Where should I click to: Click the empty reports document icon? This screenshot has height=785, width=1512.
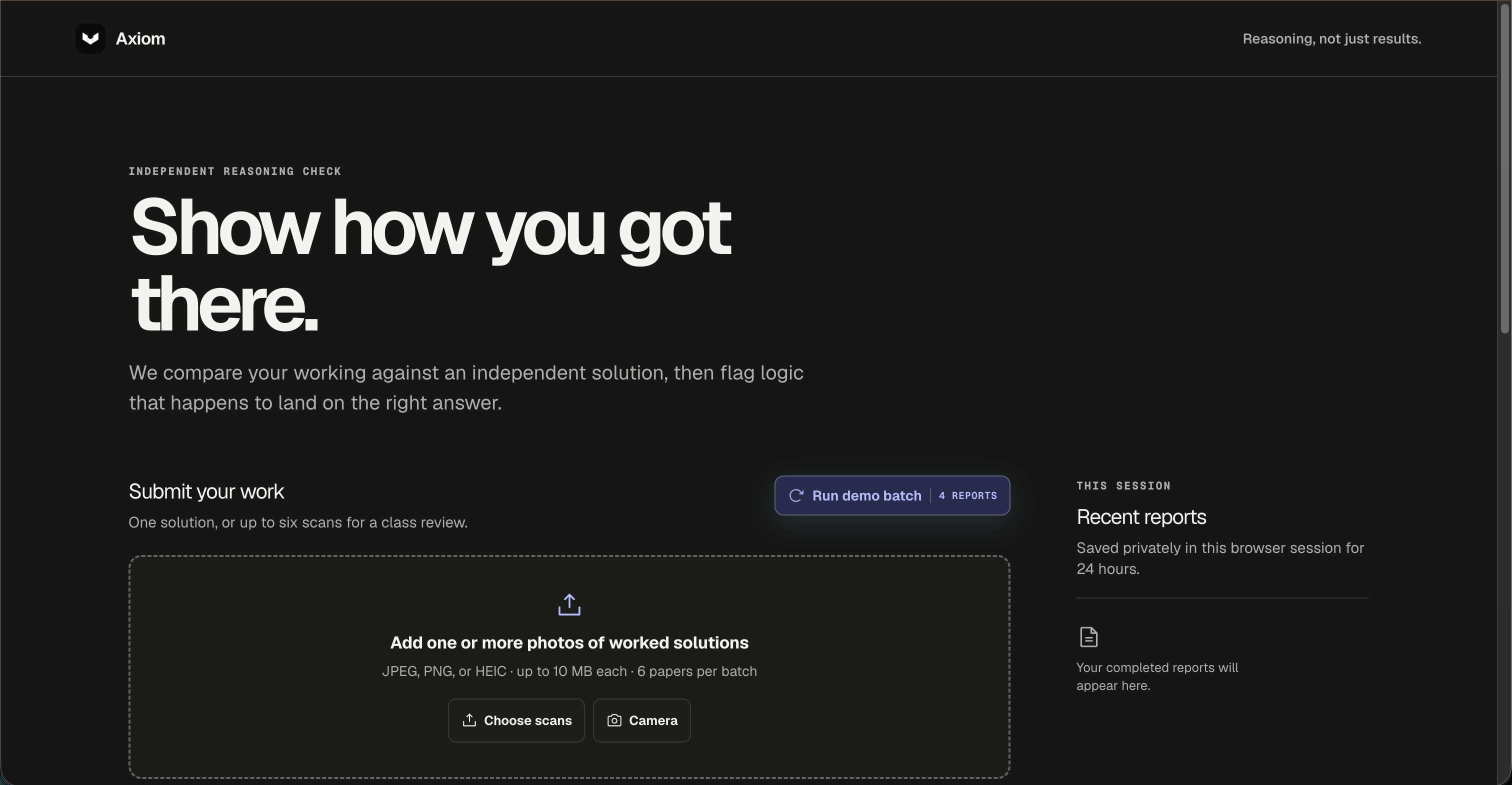pos(1088,636)
